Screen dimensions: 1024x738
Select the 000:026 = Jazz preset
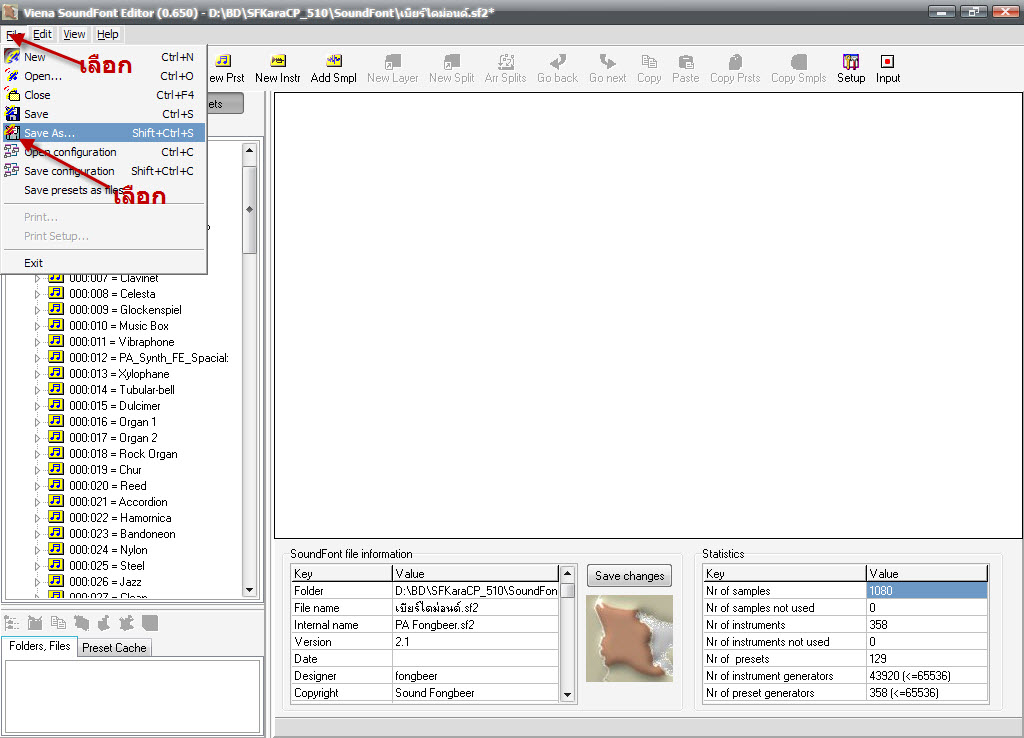tap(105, 582)
